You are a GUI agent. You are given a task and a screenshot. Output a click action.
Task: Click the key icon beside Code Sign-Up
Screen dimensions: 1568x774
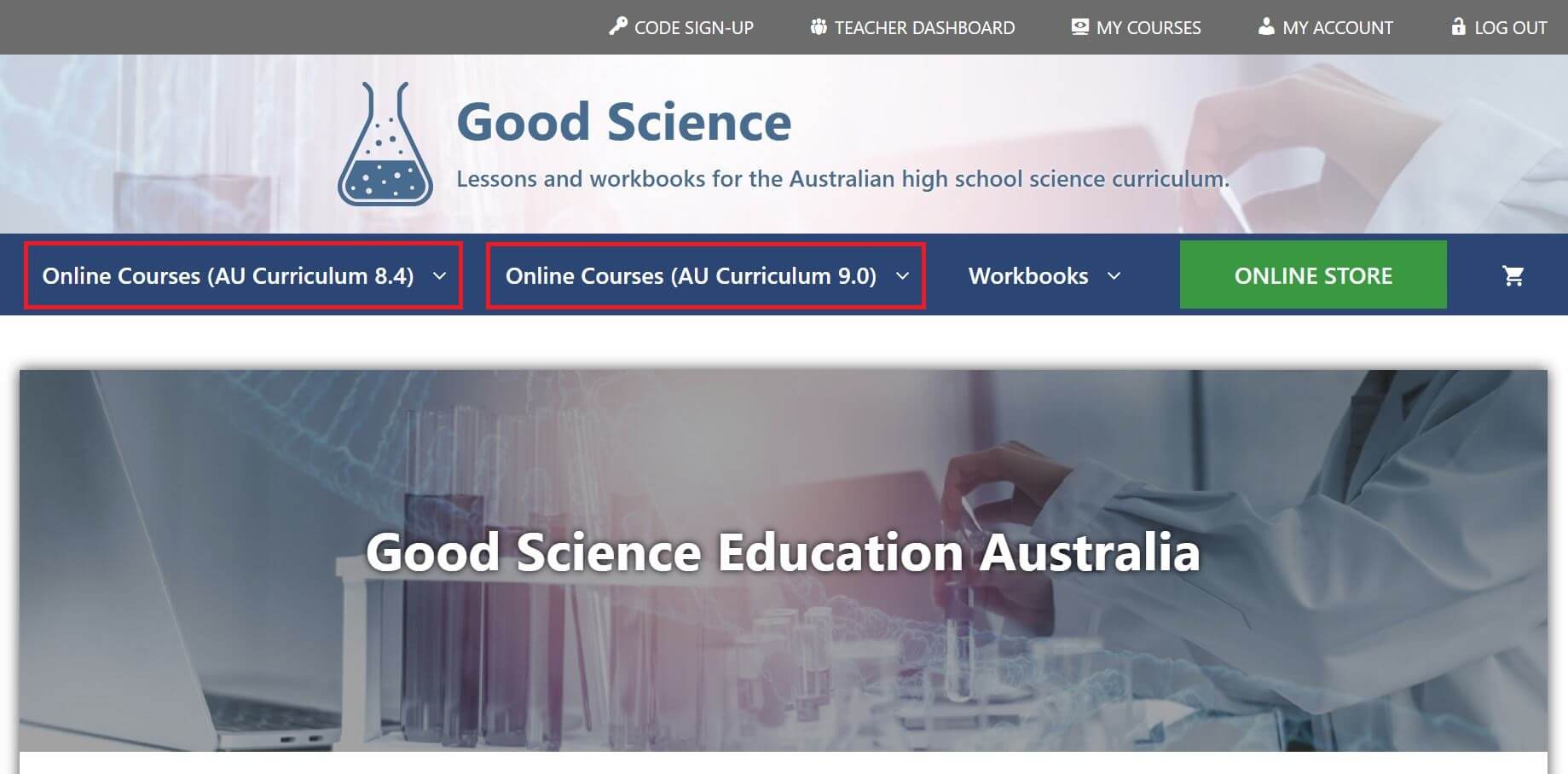[x=620, y=26]
